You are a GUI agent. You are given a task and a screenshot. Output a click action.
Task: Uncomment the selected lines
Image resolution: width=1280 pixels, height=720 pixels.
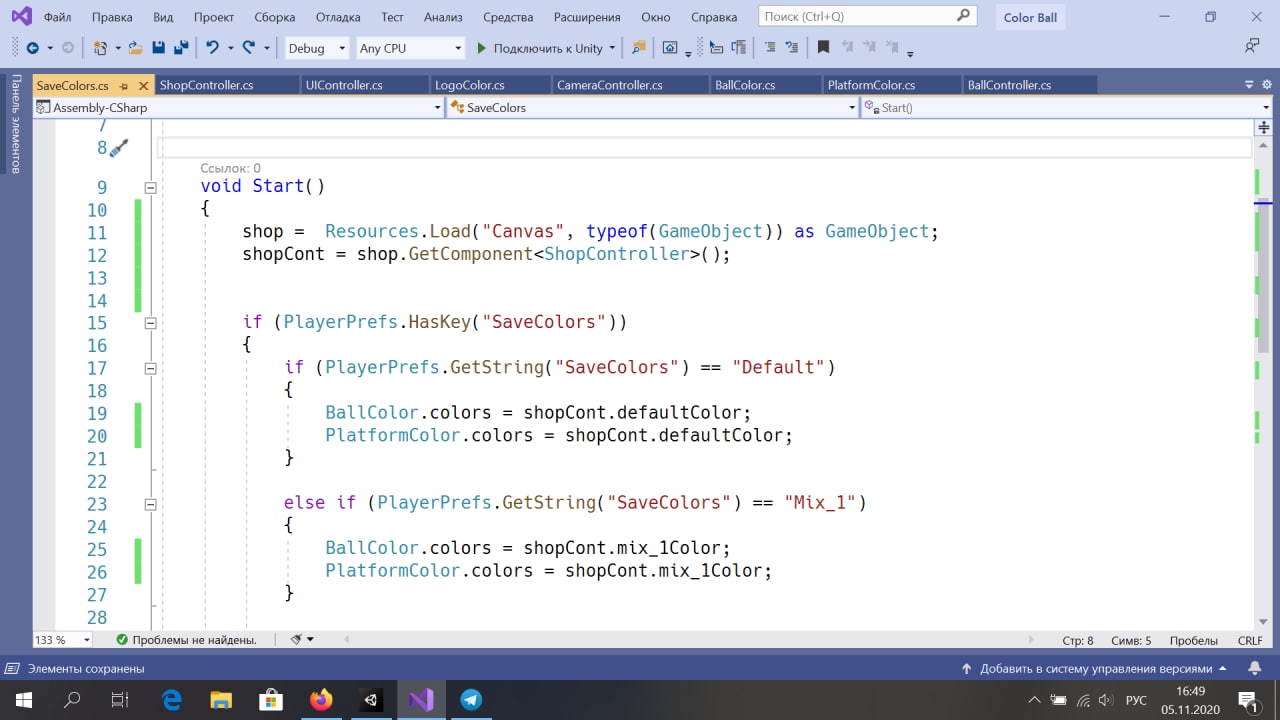(790, 48)
